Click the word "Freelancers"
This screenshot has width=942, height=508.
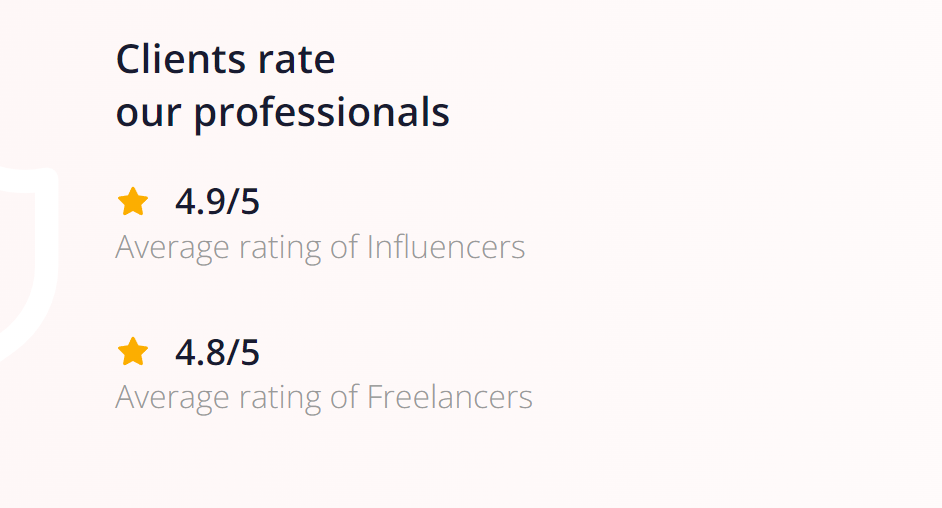point(450,397)
